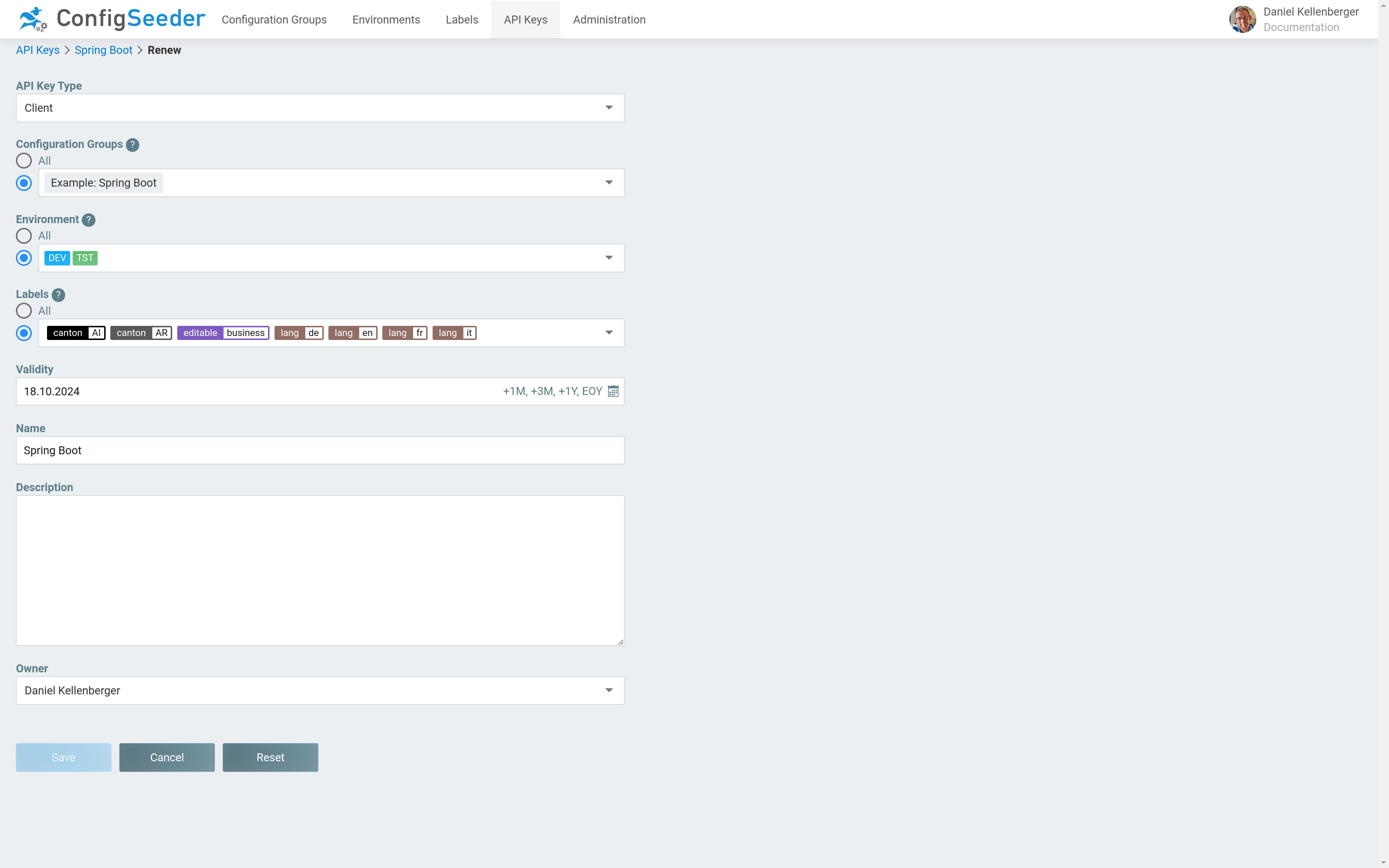Open the calendar picker in the Validity field
The width and height of the screenshot is (1389, 868).
612,391
